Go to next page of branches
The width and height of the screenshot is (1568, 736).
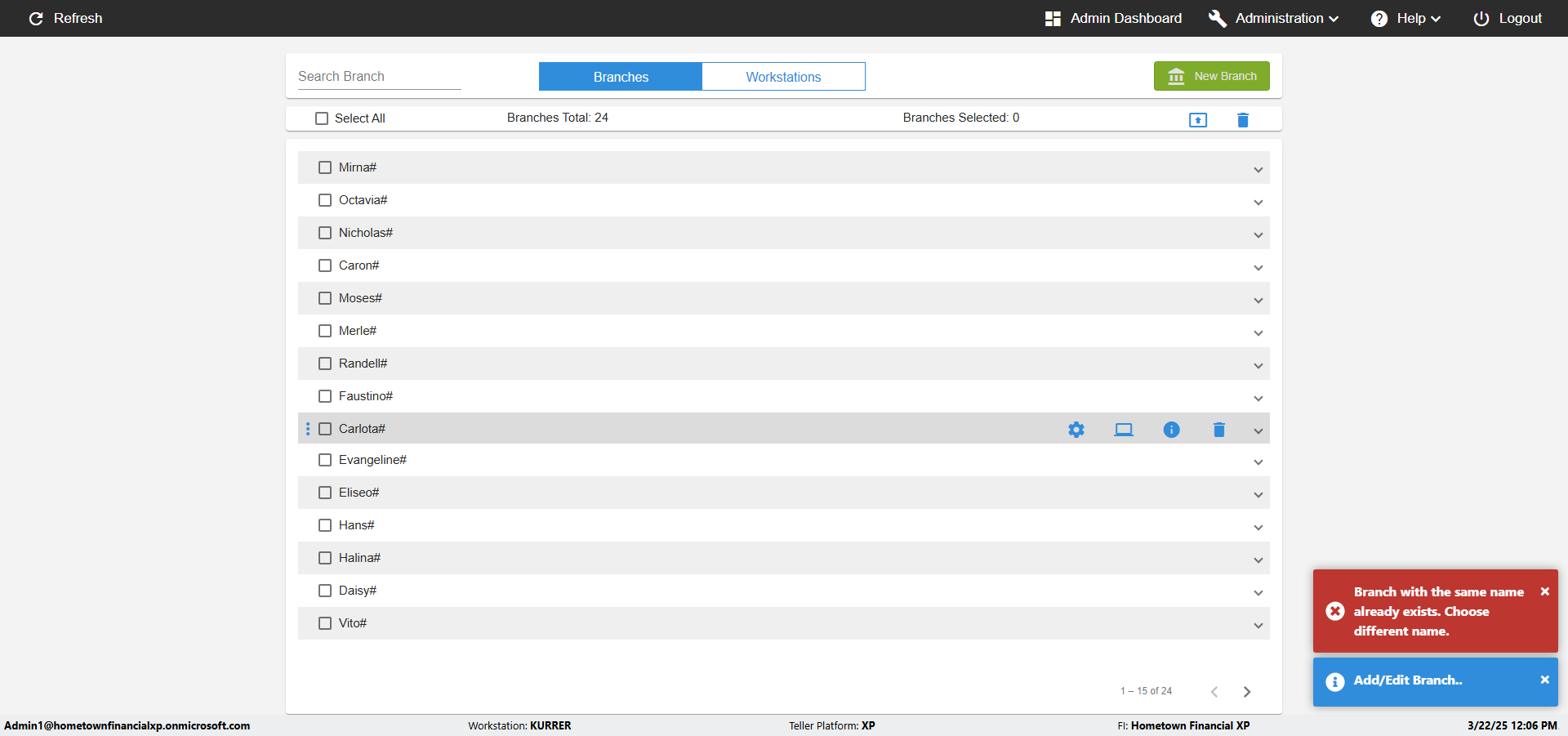coord(1247,692)
